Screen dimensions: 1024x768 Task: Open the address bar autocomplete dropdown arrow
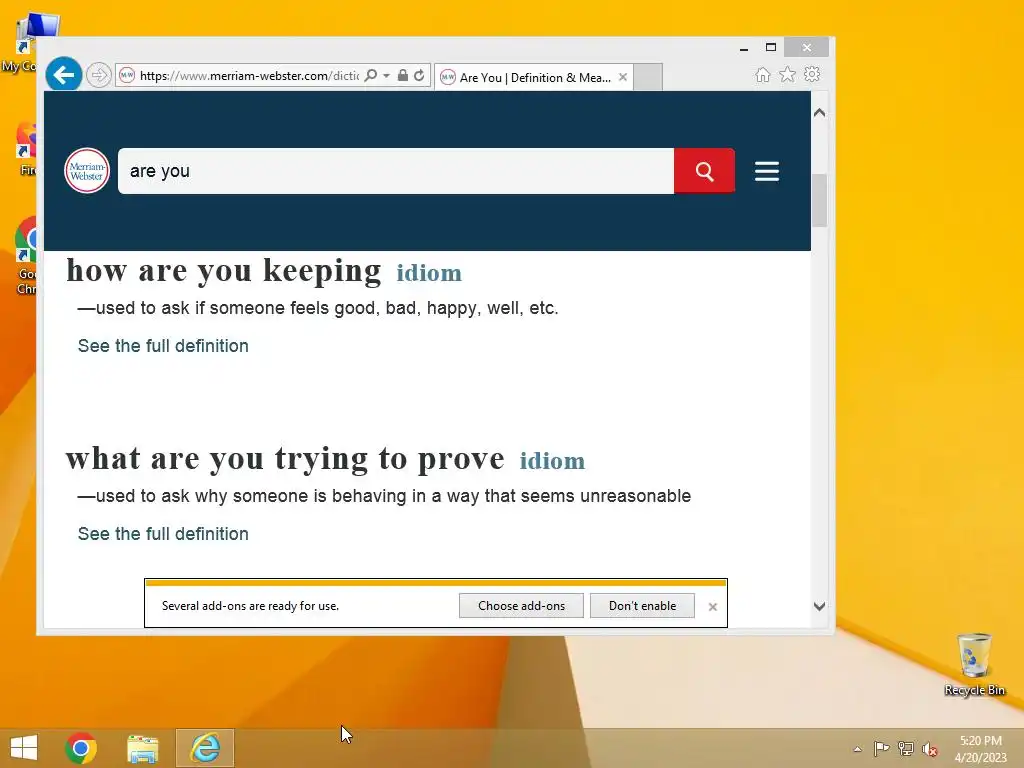(x=387, y=76)
